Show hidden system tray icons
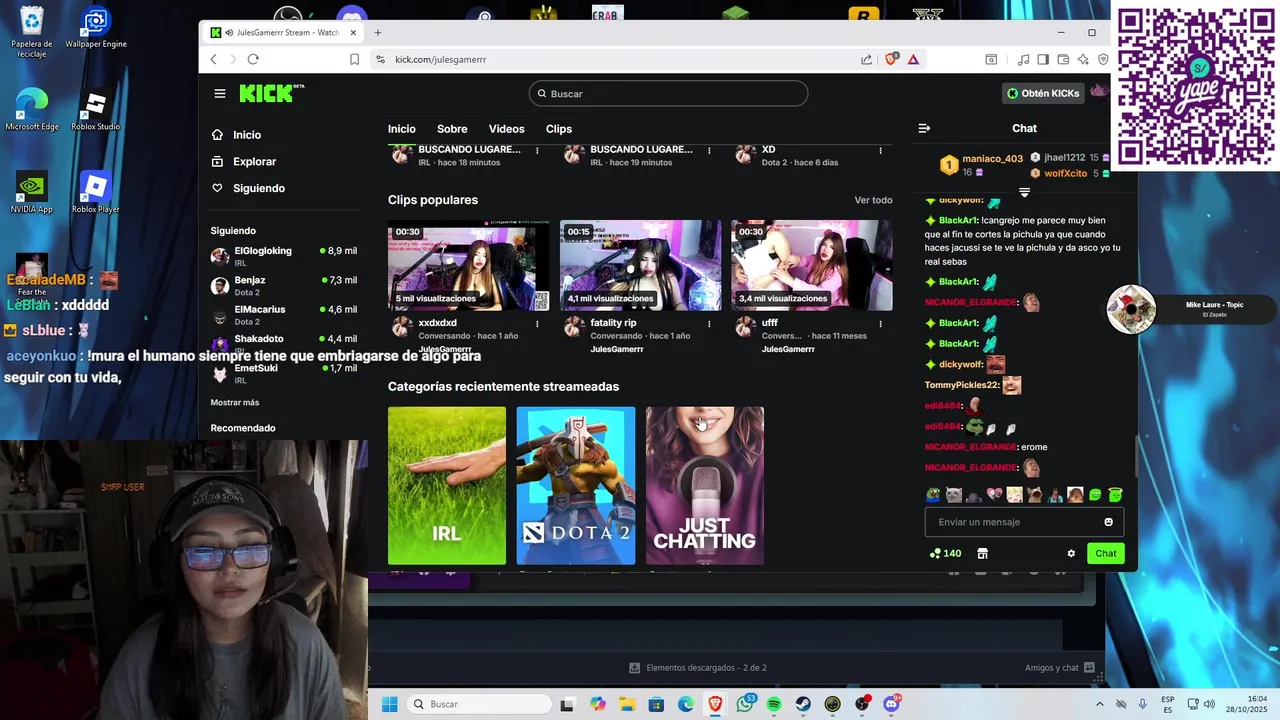This screenshot has height=720, width=1280. coord(1100,704)
